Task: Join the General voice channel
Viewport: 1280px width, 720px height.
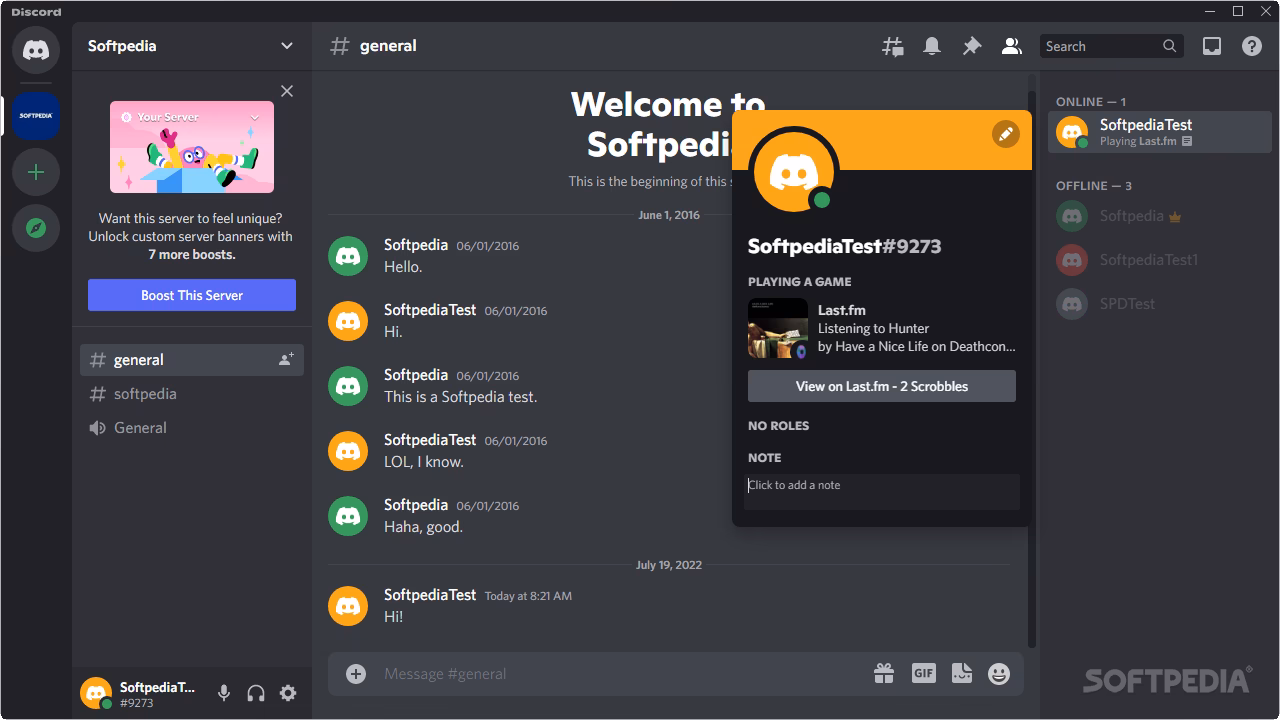Action: pos(140,427)
